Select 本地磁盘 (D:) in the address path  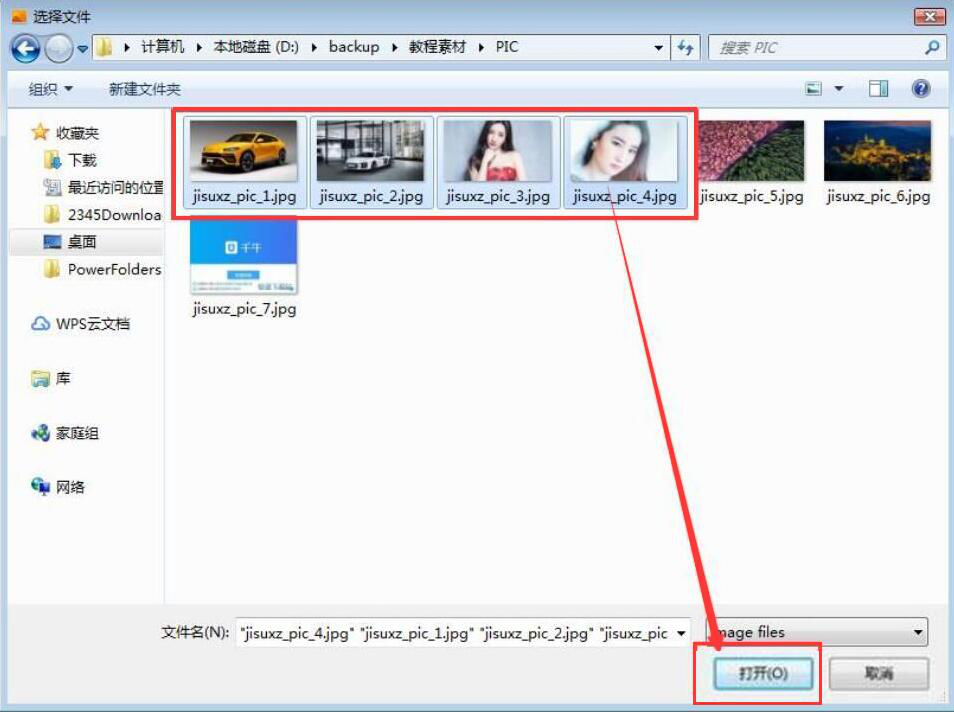256,47
